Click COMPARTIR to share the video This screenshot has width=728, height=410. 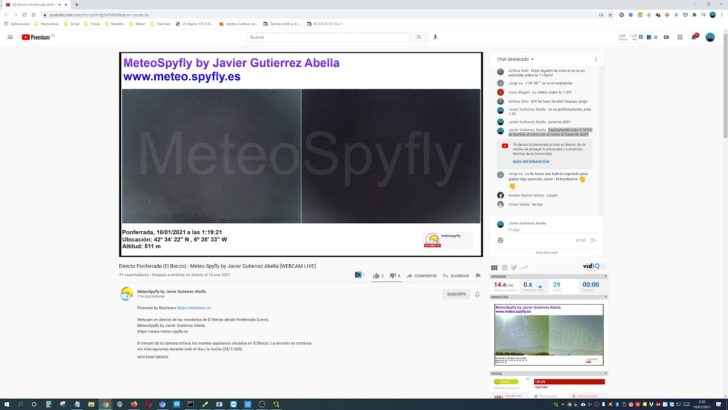pyautogui.click(x=422, y=275)
